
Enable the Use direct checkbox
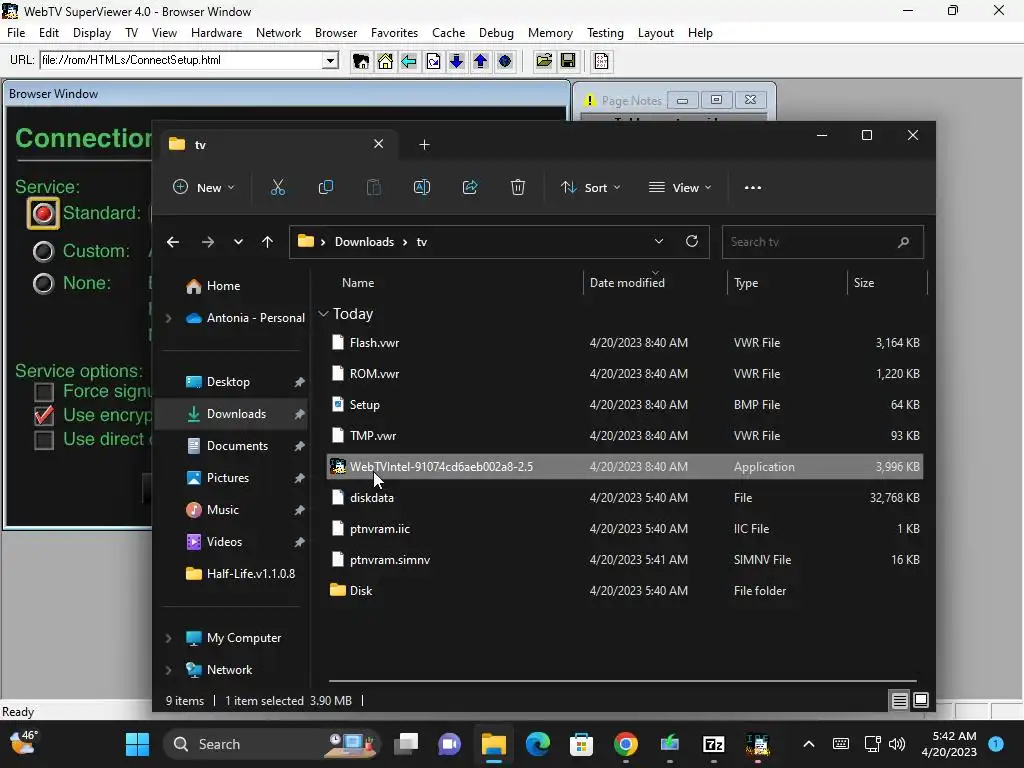44,440
